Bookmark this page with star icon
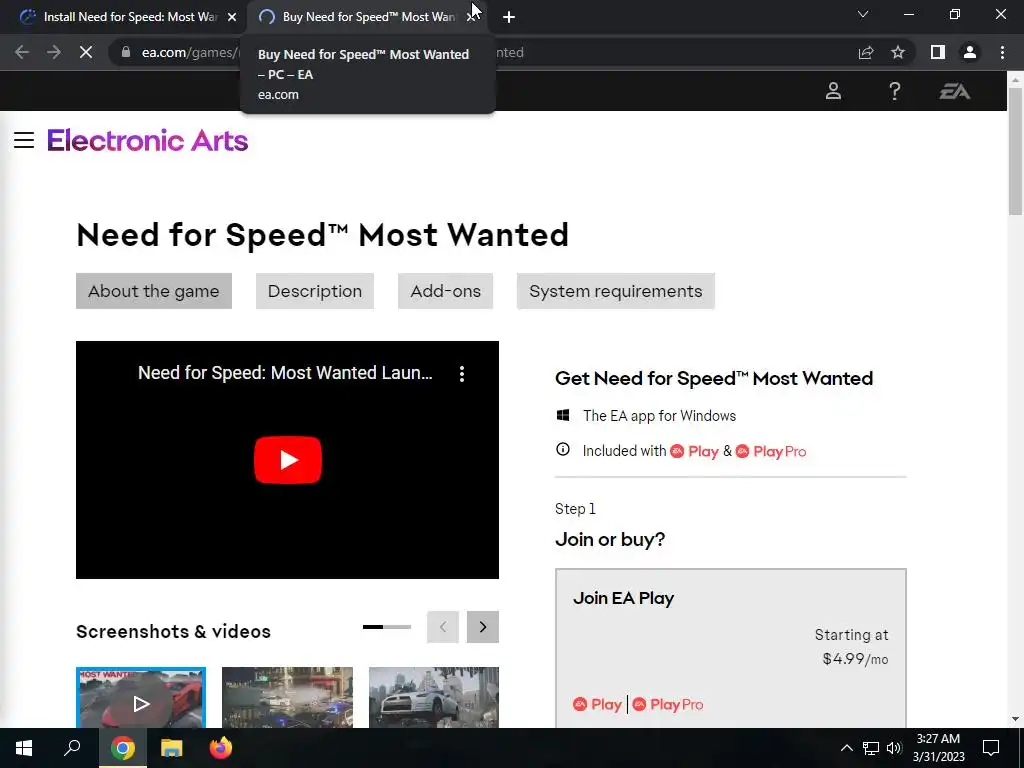 (x=898, y=52)
